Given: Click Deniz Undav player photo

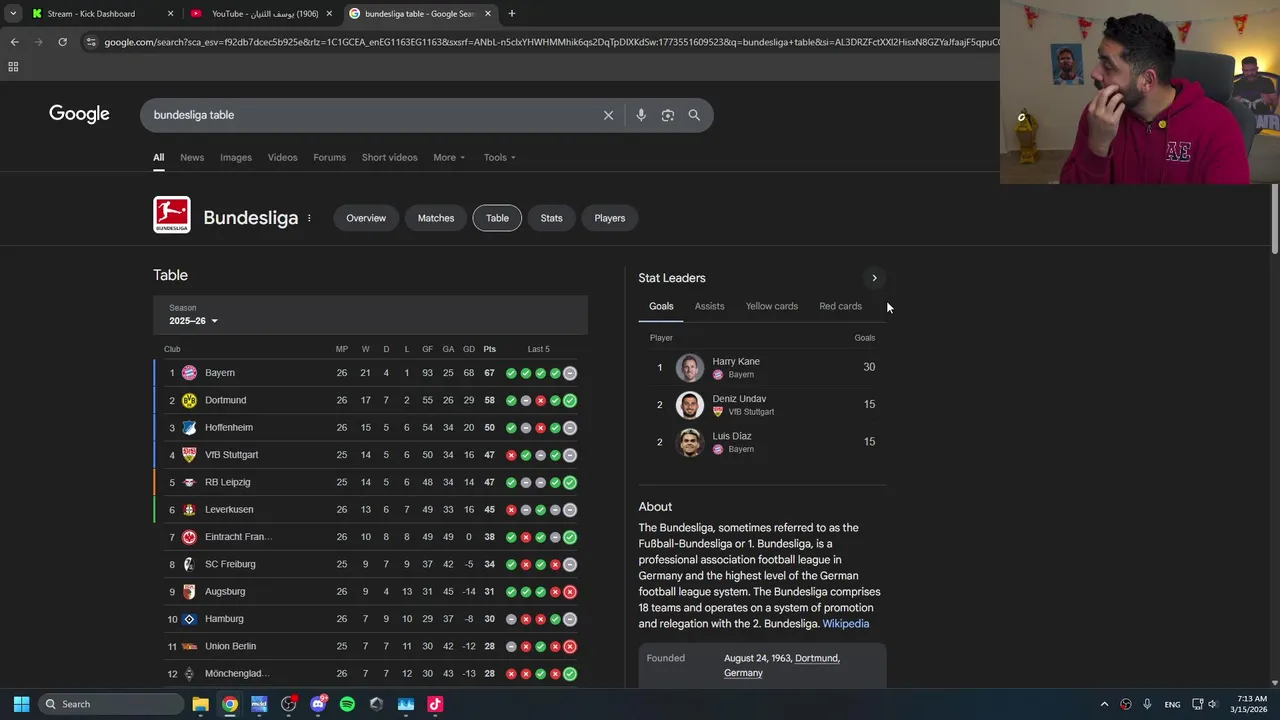Looking at the screenshot, I should tap(690, 405).
